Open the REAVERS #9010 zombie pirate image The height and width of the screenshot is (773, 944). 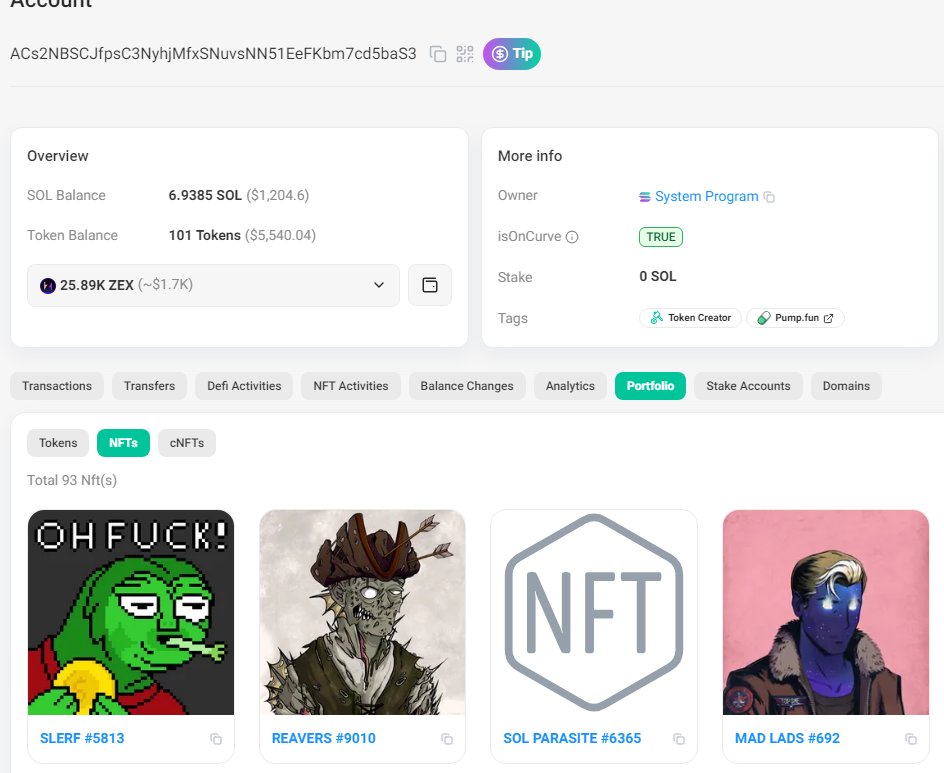pyautogui.click(x=362, y=612)
